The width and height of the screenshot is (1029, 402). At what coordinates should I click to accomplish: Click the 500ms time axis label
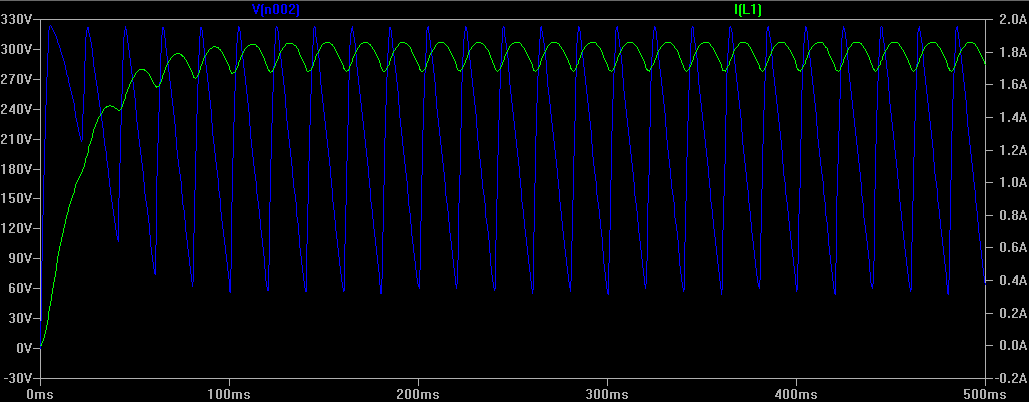985,393
